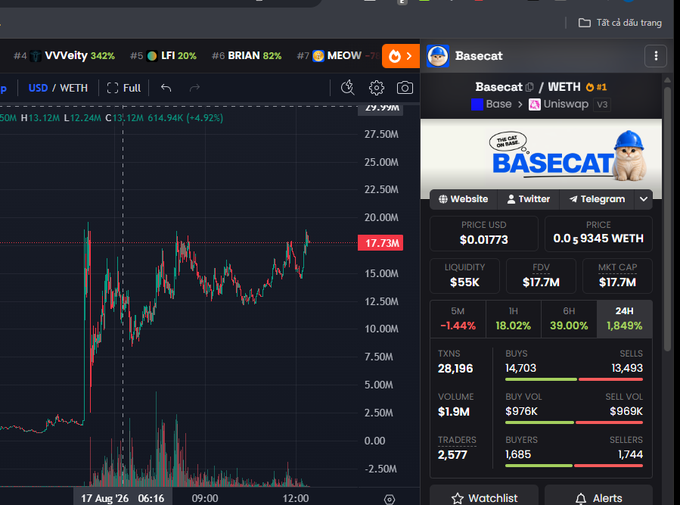Image resolution: width=680 pixels, height=505 pixels.
Task: Click the VOLUME $1.9M value
Action: coord(454,412)
